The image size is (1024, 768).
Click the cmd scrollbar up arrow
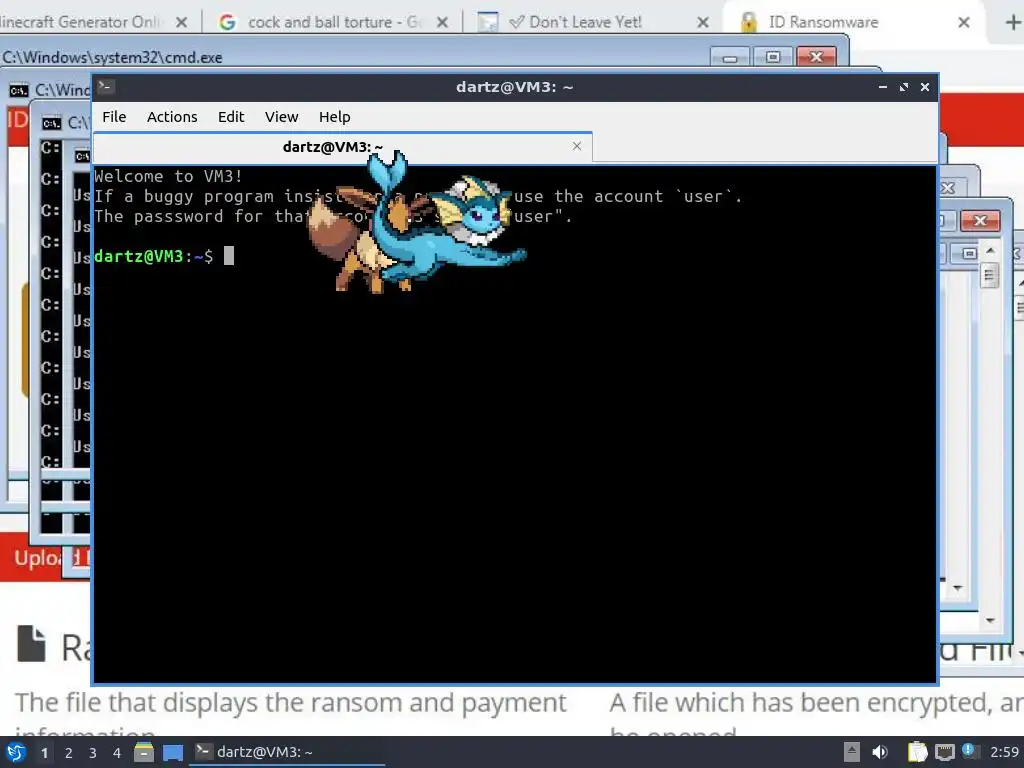click(x=990, y=251)
